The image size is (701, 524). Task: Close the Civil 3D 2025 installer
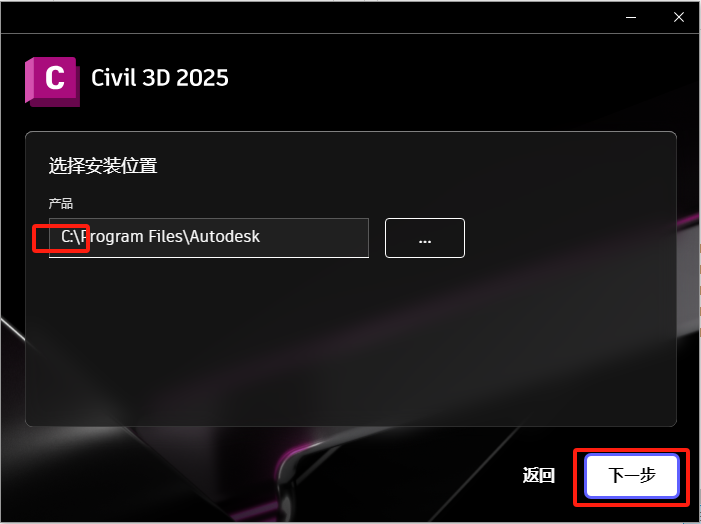679,17
